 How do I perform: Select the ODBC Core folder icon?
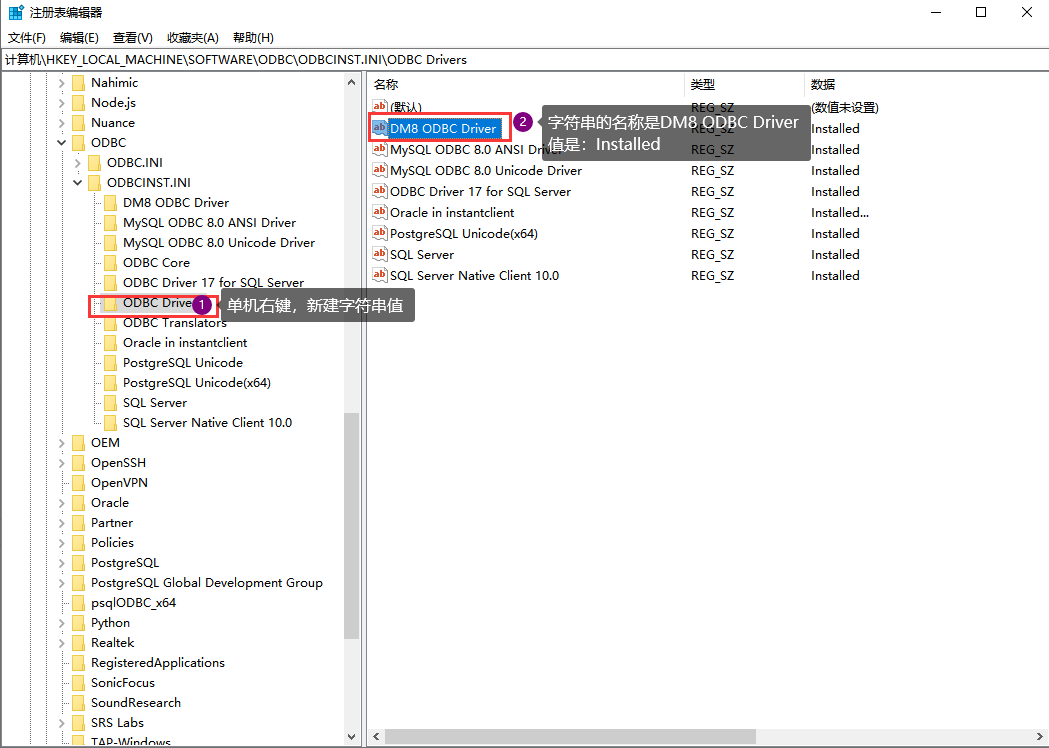click(111, 263)
